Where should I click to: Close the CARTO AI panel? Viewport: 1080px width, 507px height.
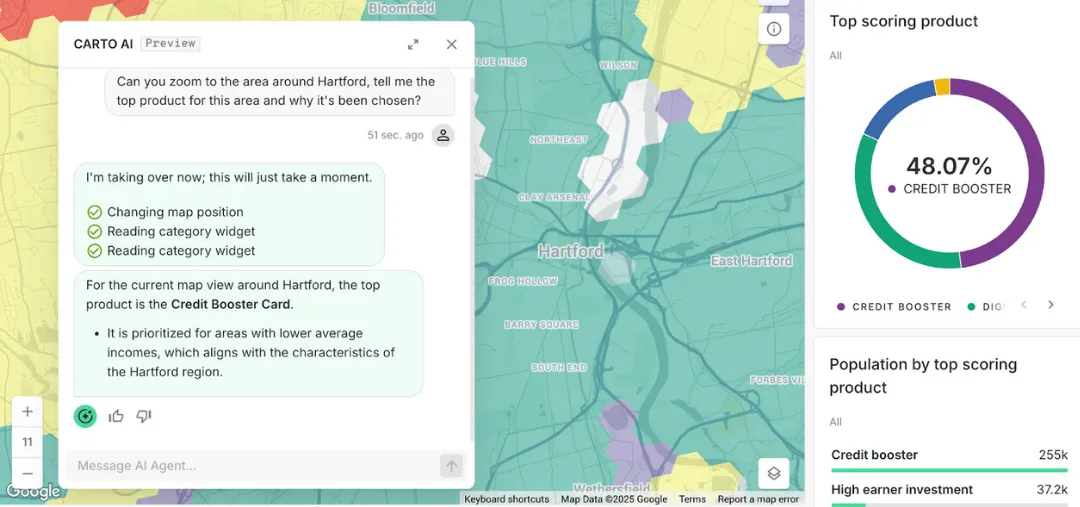(451, 44)
